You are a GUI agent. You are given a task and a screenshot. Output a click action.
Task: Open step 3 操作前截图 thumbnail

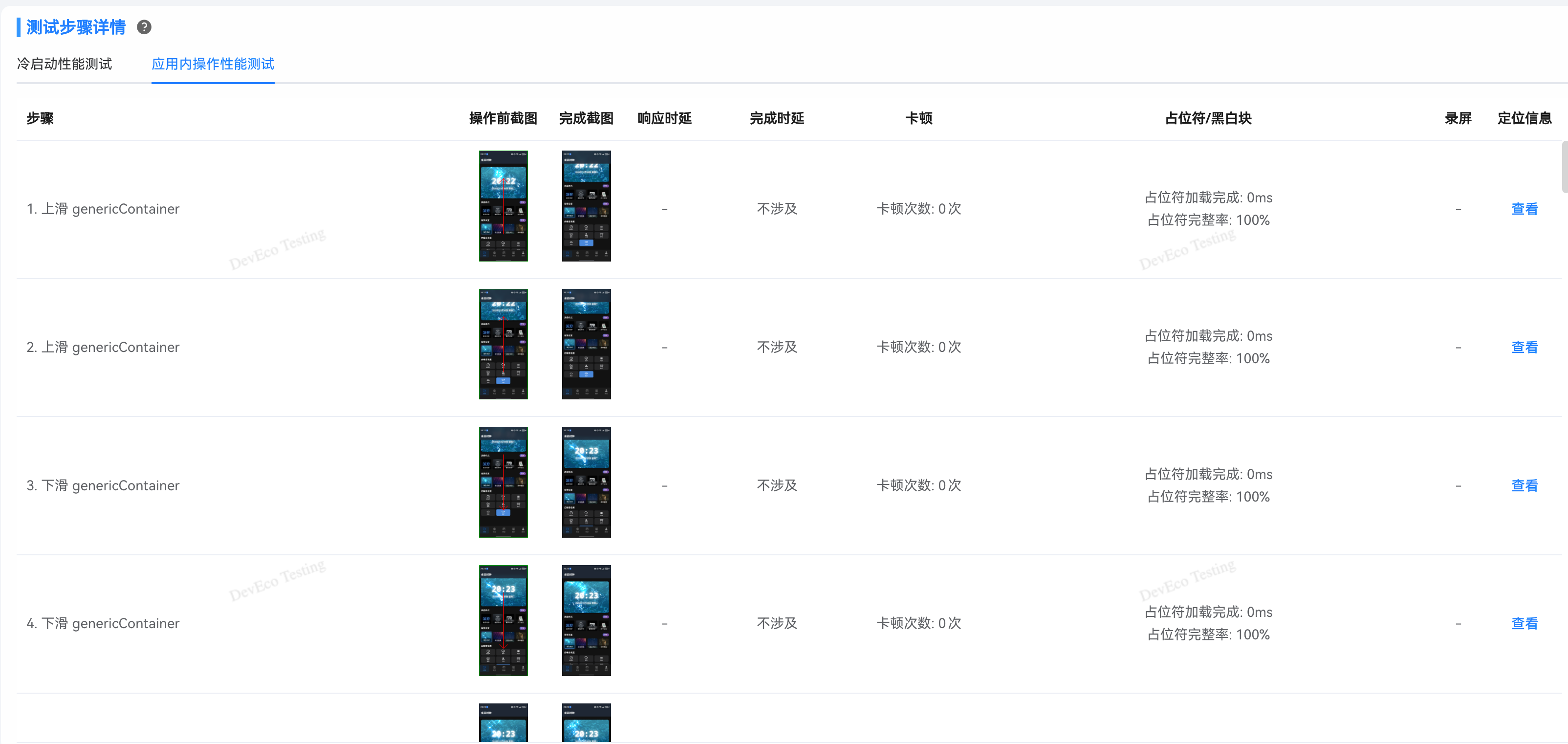[503, 482]
